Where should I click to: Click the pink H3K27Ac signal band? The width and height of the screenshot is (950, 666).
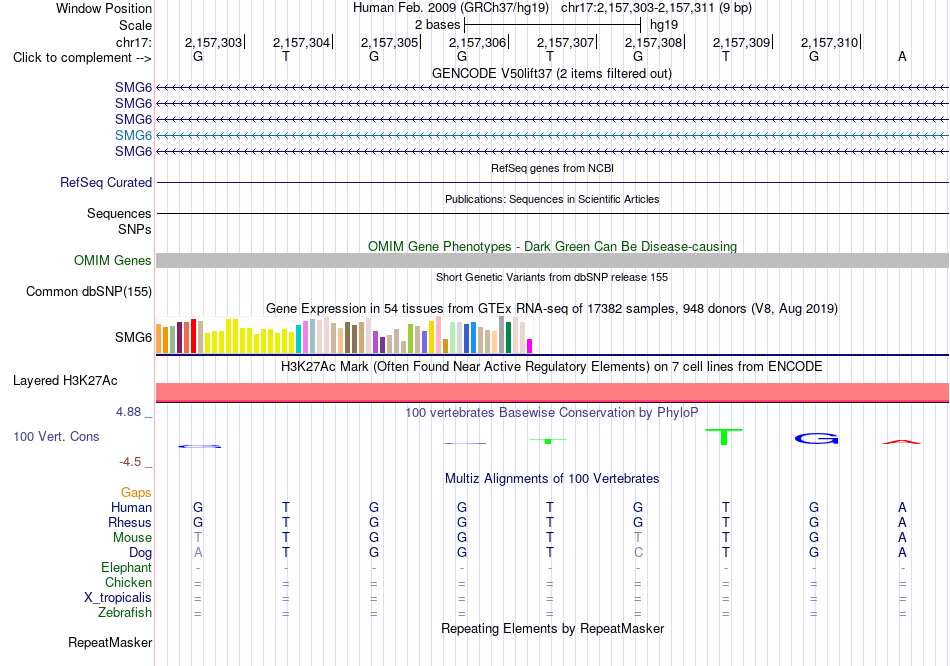552,392
